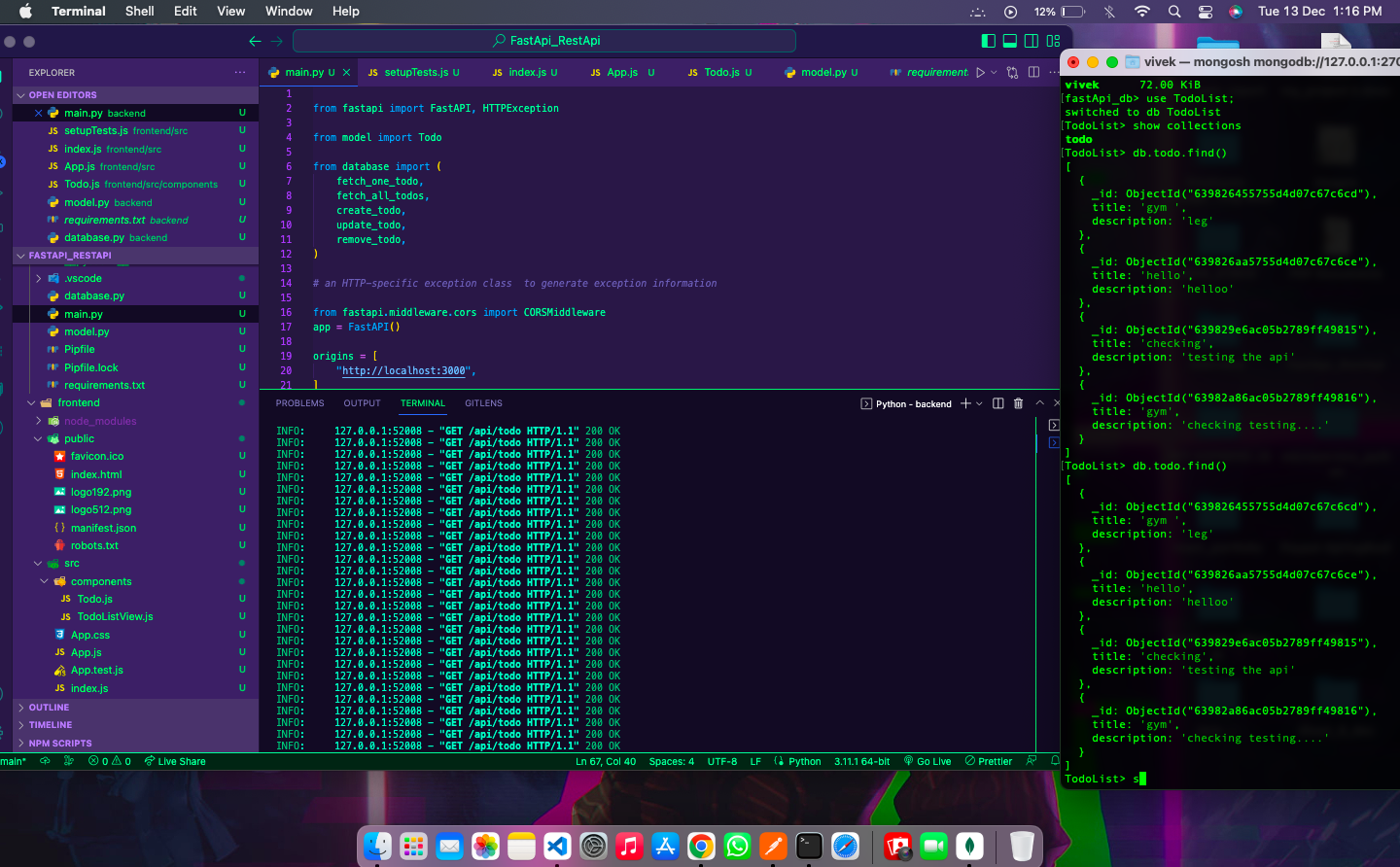Create a new terminal with the plus icon
1400x867 pixels.
tap(965, 403)
